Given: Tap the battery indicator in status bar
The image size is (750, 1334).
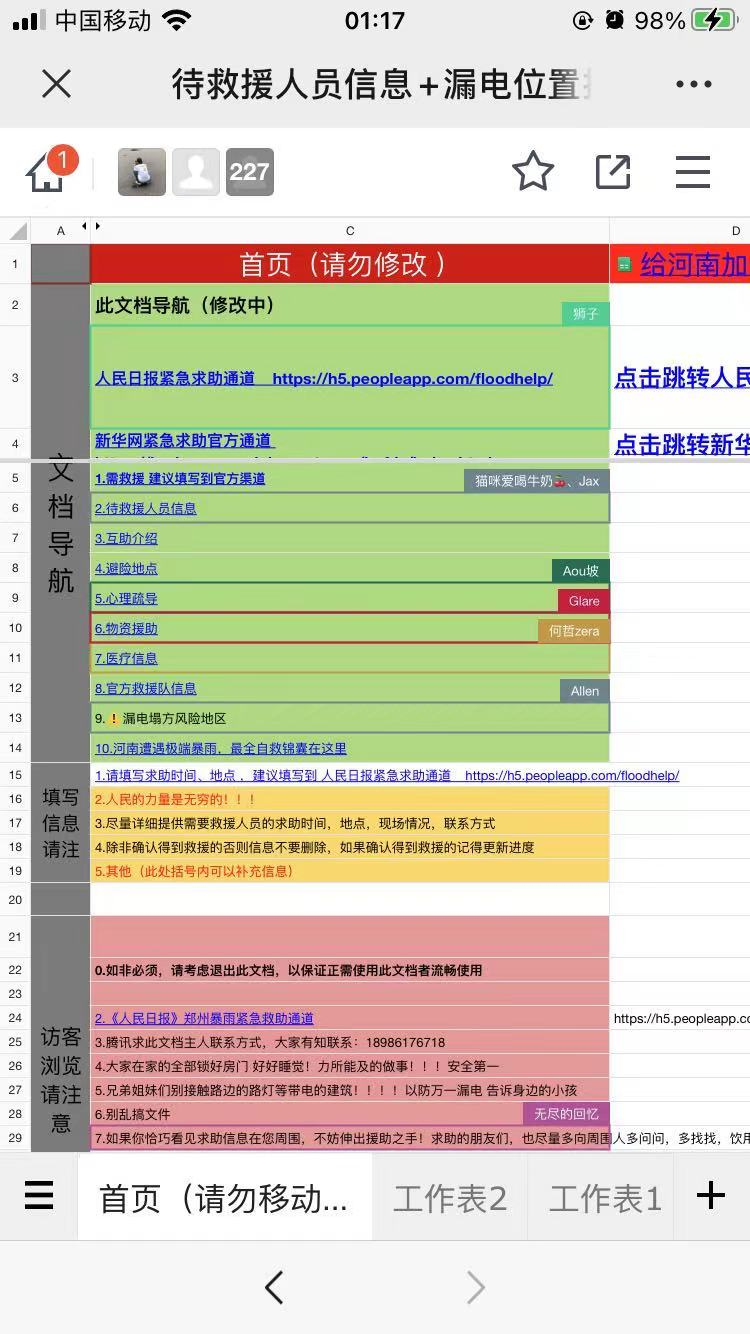Looking at the screenshot, I should (x=715, y=20).
